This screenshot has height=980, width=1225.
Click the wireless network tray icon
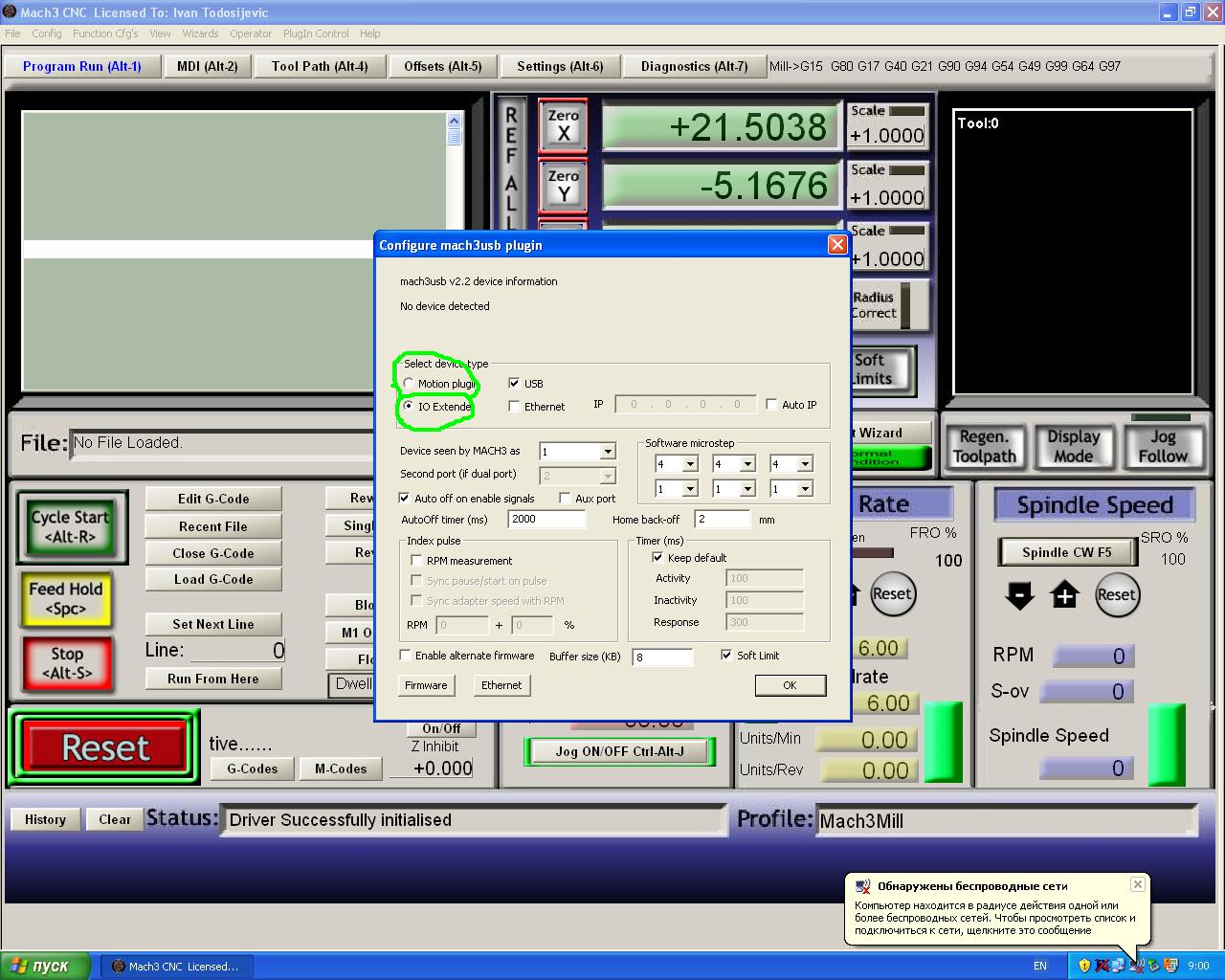click(1135, 966)
